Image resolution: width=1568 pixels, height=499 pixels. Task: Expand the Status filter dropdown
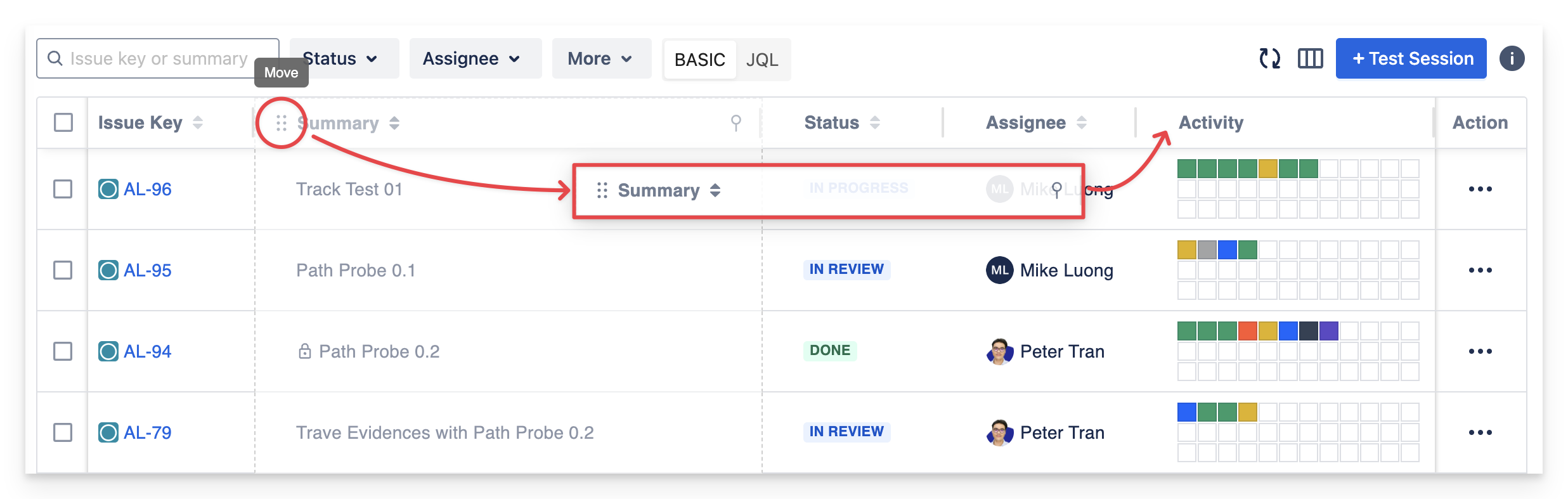(x=344, y=58)
